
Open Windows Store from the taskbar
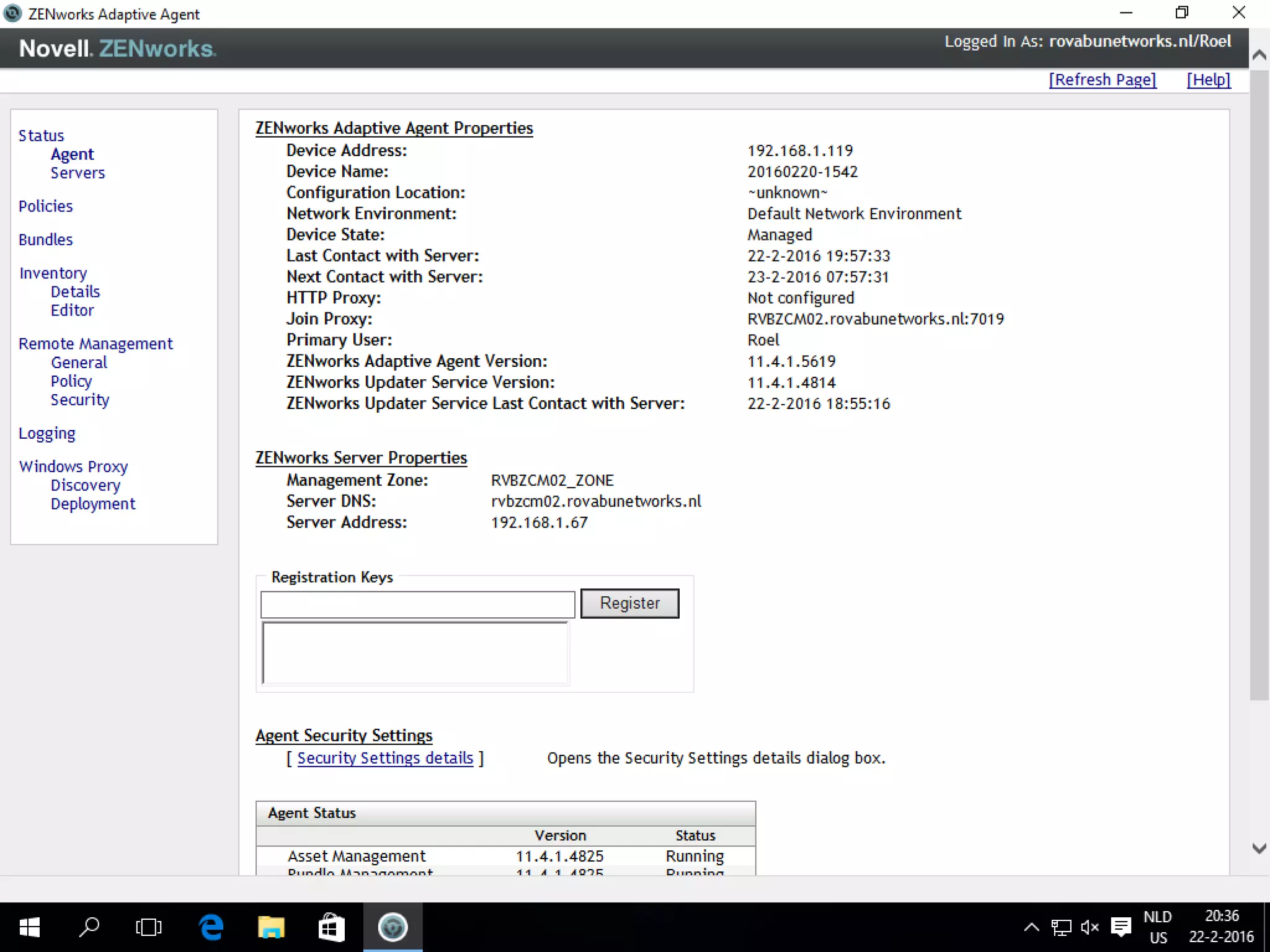click(x=331, y=927)
